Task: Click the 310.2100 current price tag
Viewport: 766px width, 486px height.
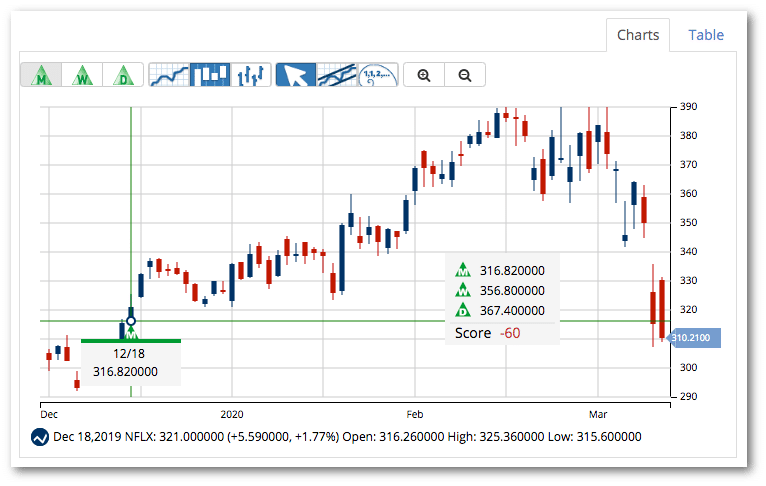Action: [694, 338]
